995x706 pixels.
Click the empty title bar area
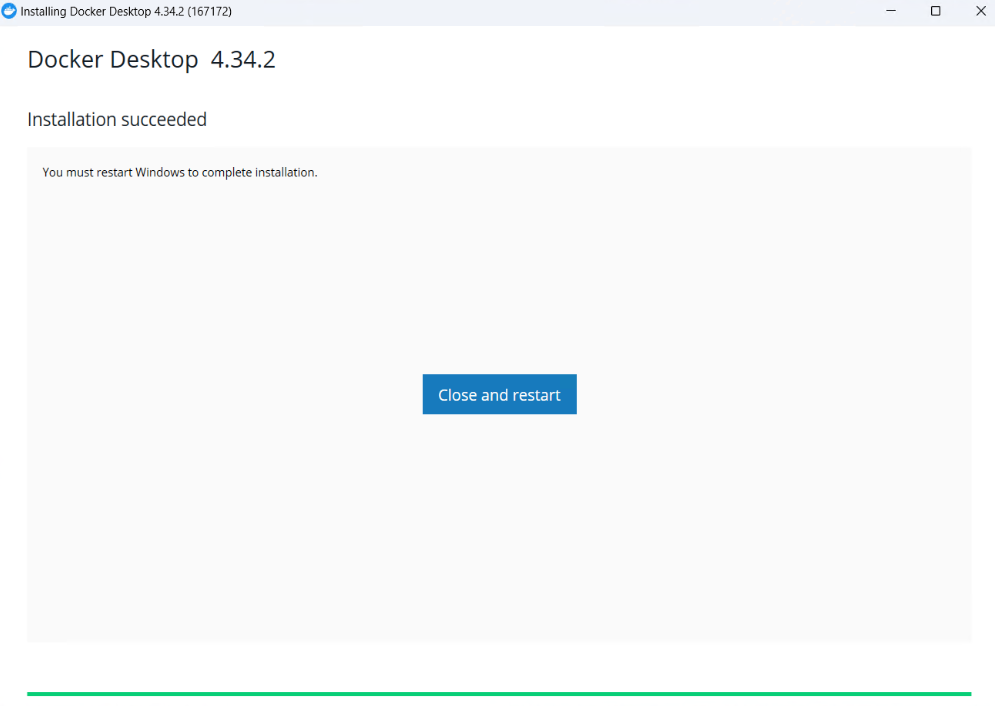click(550, 11)
